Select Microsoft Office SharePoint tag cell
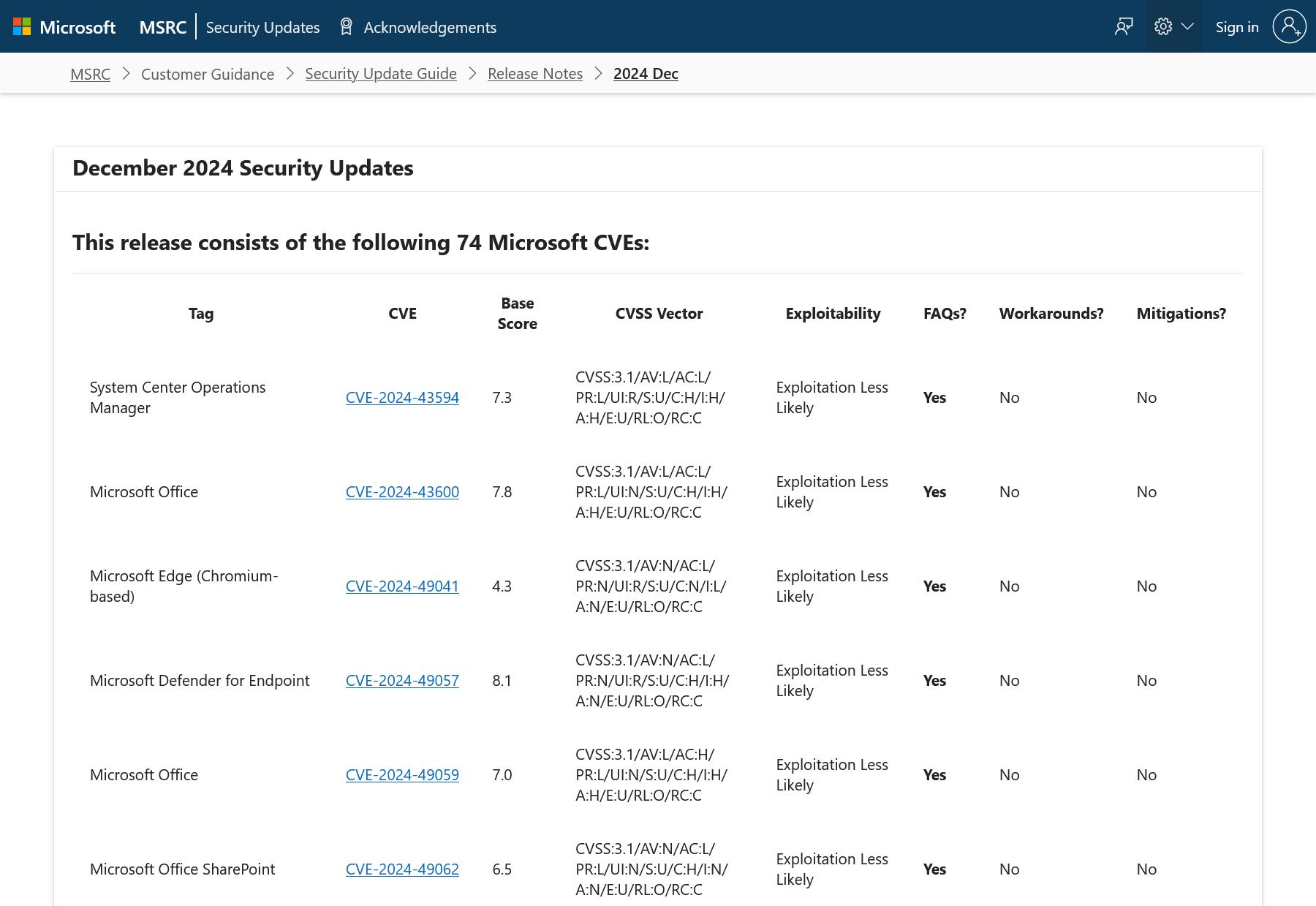This screenshot has width=1316, height=906. pyautogui.click(x=182, y=869)
